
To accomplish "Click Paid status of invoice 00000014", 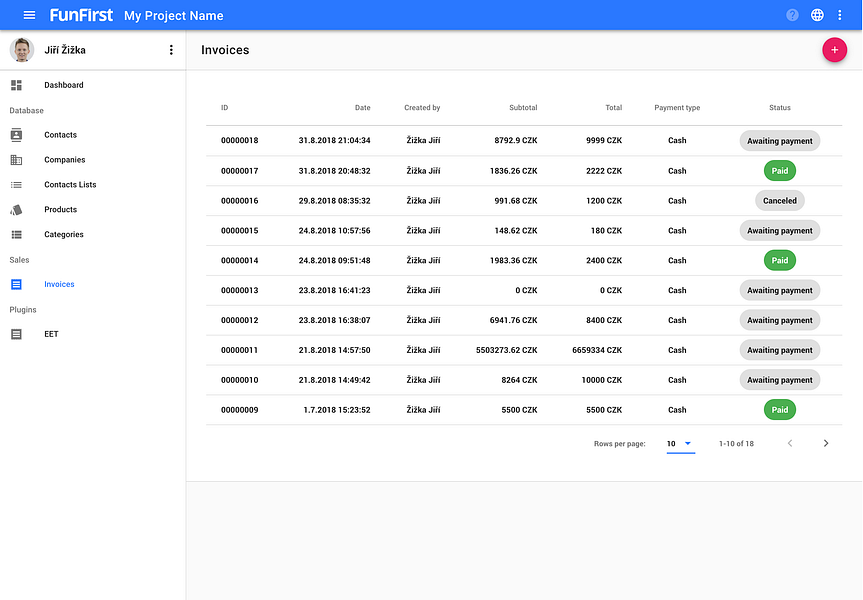I will 779,260.
